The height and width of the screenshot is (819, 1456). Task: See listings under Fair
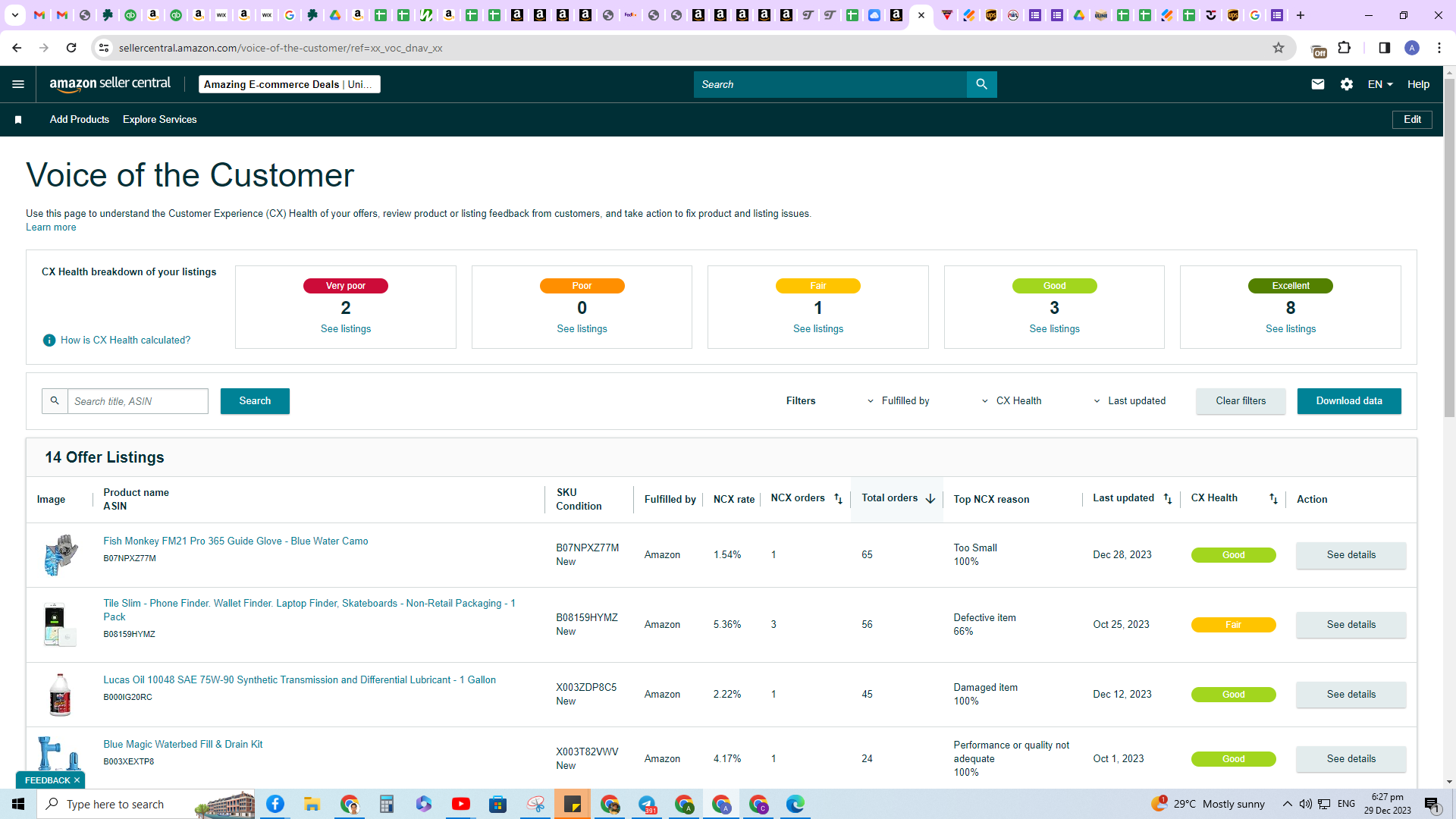click(x=818, y=329)
